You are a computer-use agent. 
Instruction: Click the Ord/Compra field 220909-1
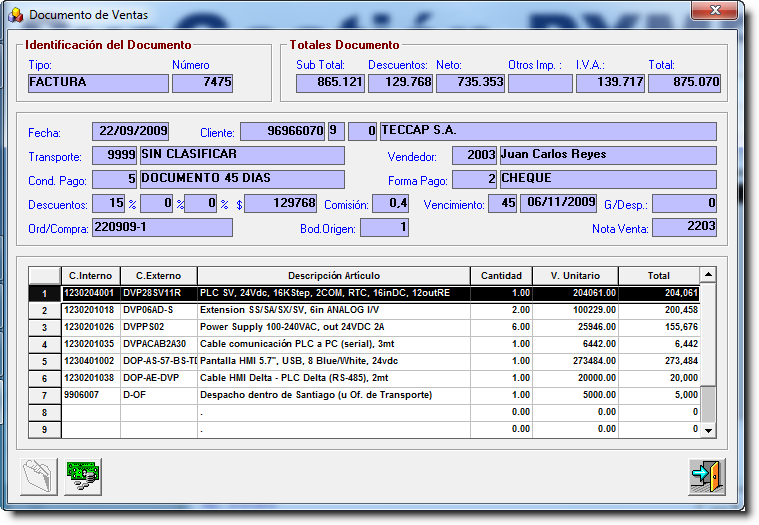point(162,227)
